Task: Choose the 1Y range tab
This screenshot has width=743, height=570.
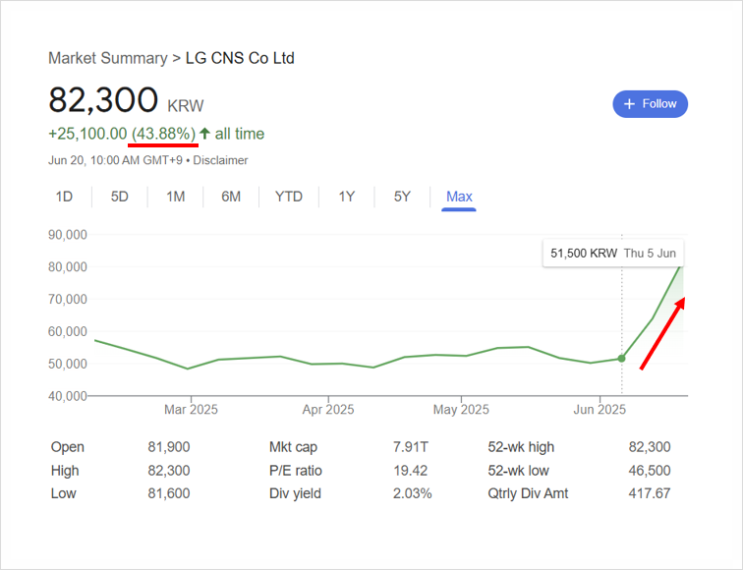Action: (x=346, y=196)
